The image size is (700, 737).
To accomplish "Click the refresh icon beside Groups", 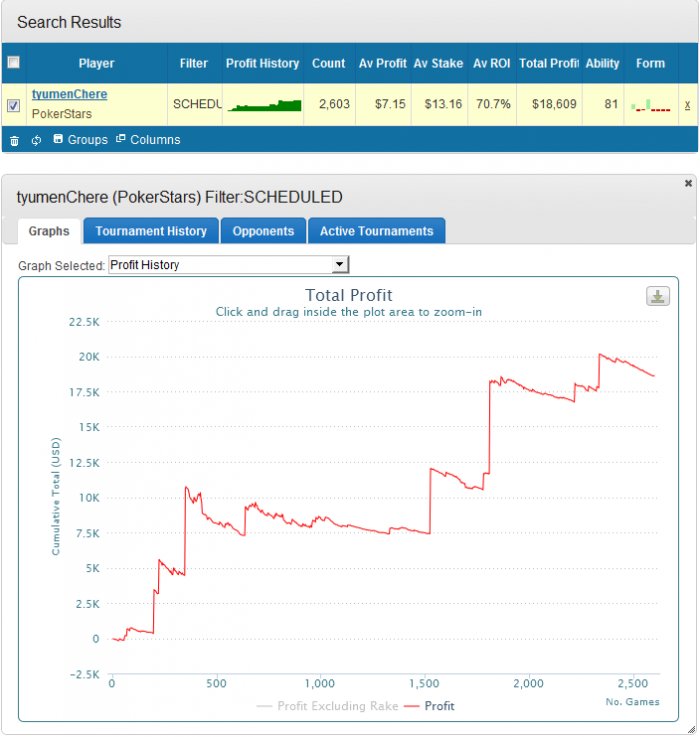I will [36, 140].
